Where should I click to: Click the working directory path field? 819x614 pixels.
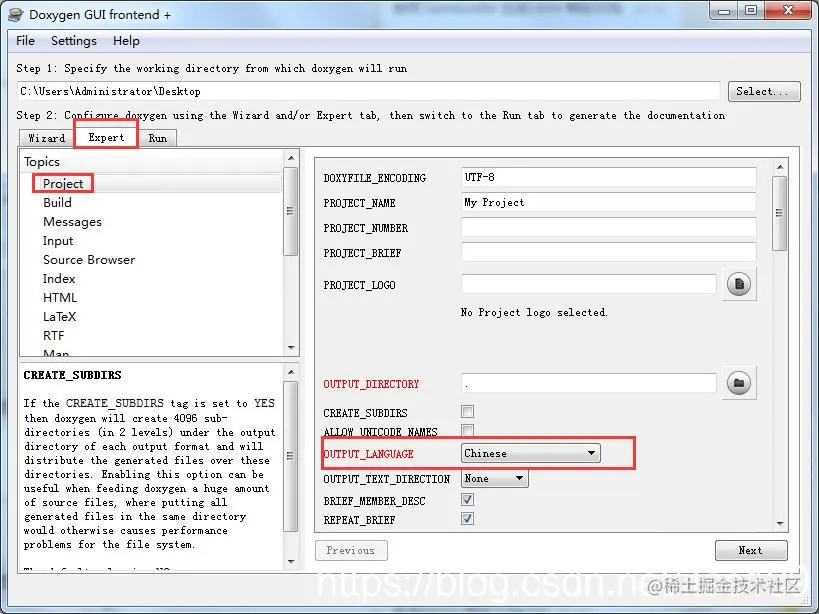click(368, 91)
